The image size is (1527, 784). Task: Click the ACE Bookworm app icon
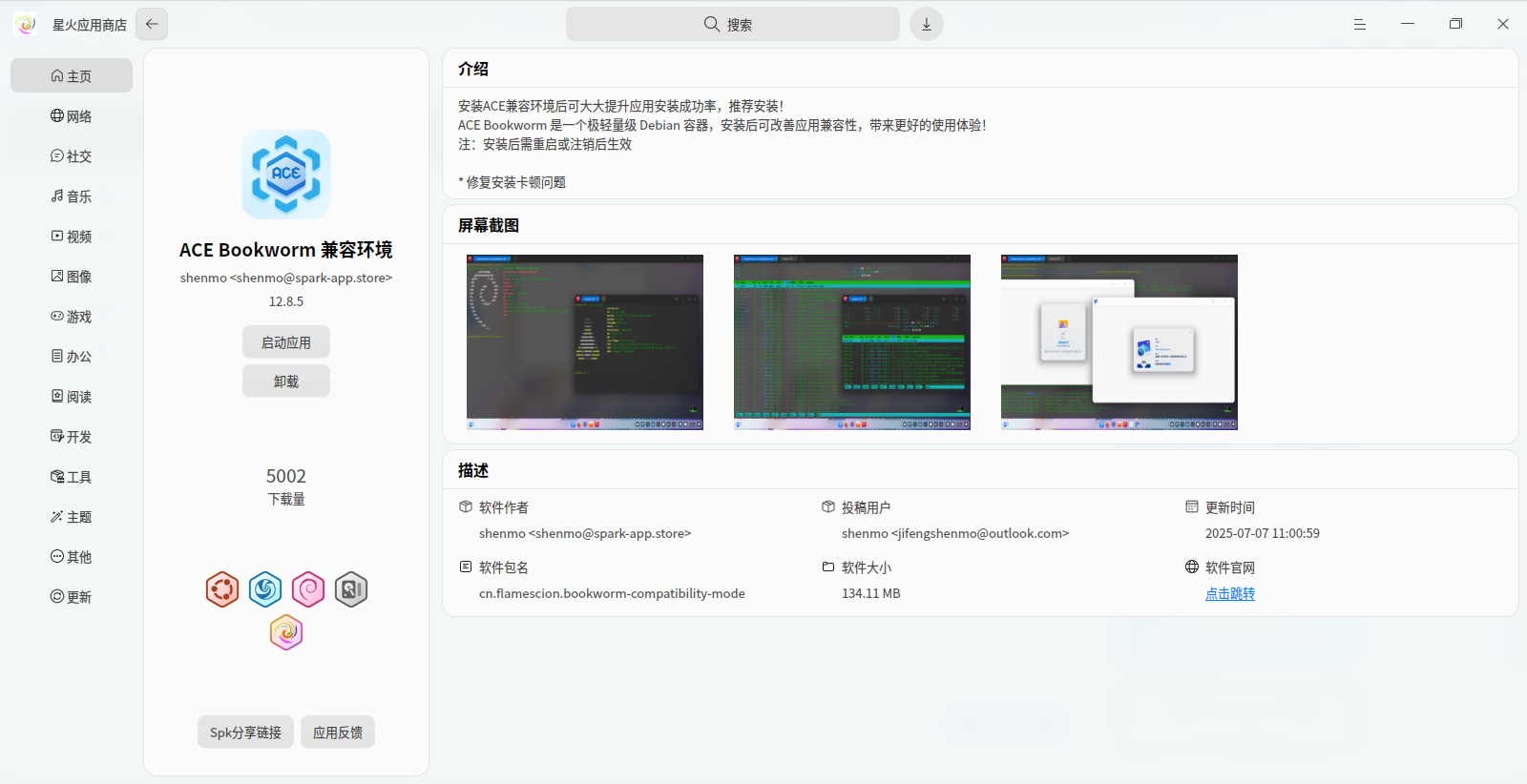[x=286, y=175]
